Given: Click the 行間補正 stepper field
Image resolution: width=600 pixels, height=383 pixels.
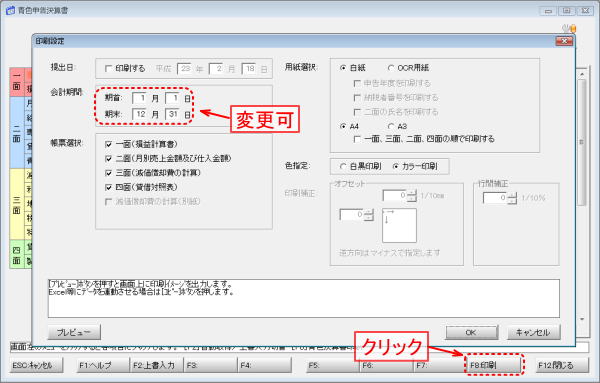Looking at the screenshot, I should pyautogui.click(x=499, y=198).
